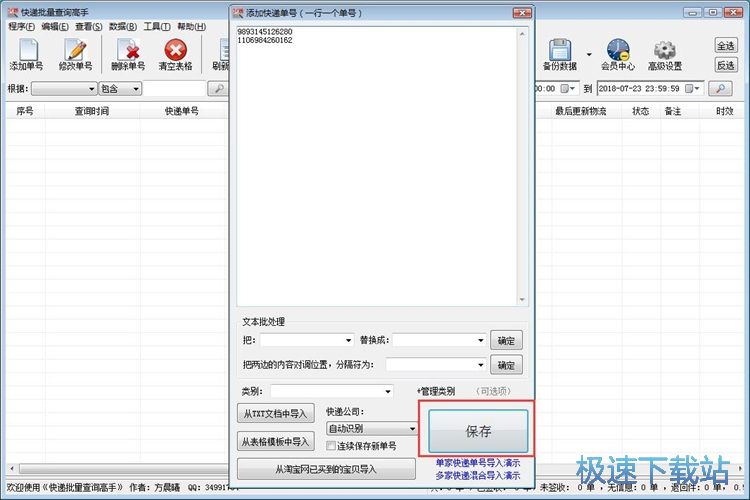Open the end date 2018-07-23 23:59:59 picker
The width and height of the screenshot is (750, 500).
pos(693,89)
